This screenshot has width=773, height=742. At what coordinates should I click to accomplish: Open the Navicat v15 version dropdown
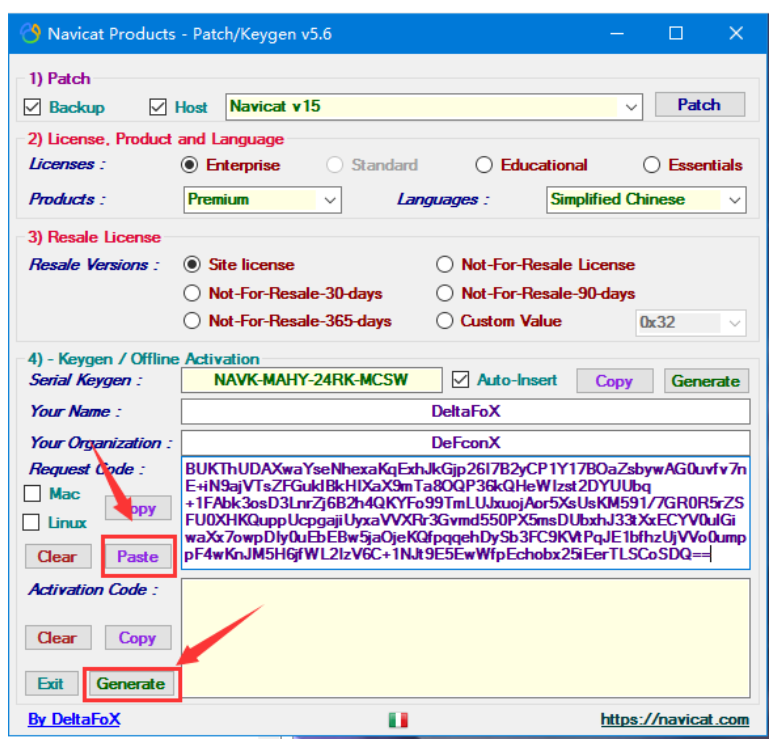point(434,107)
